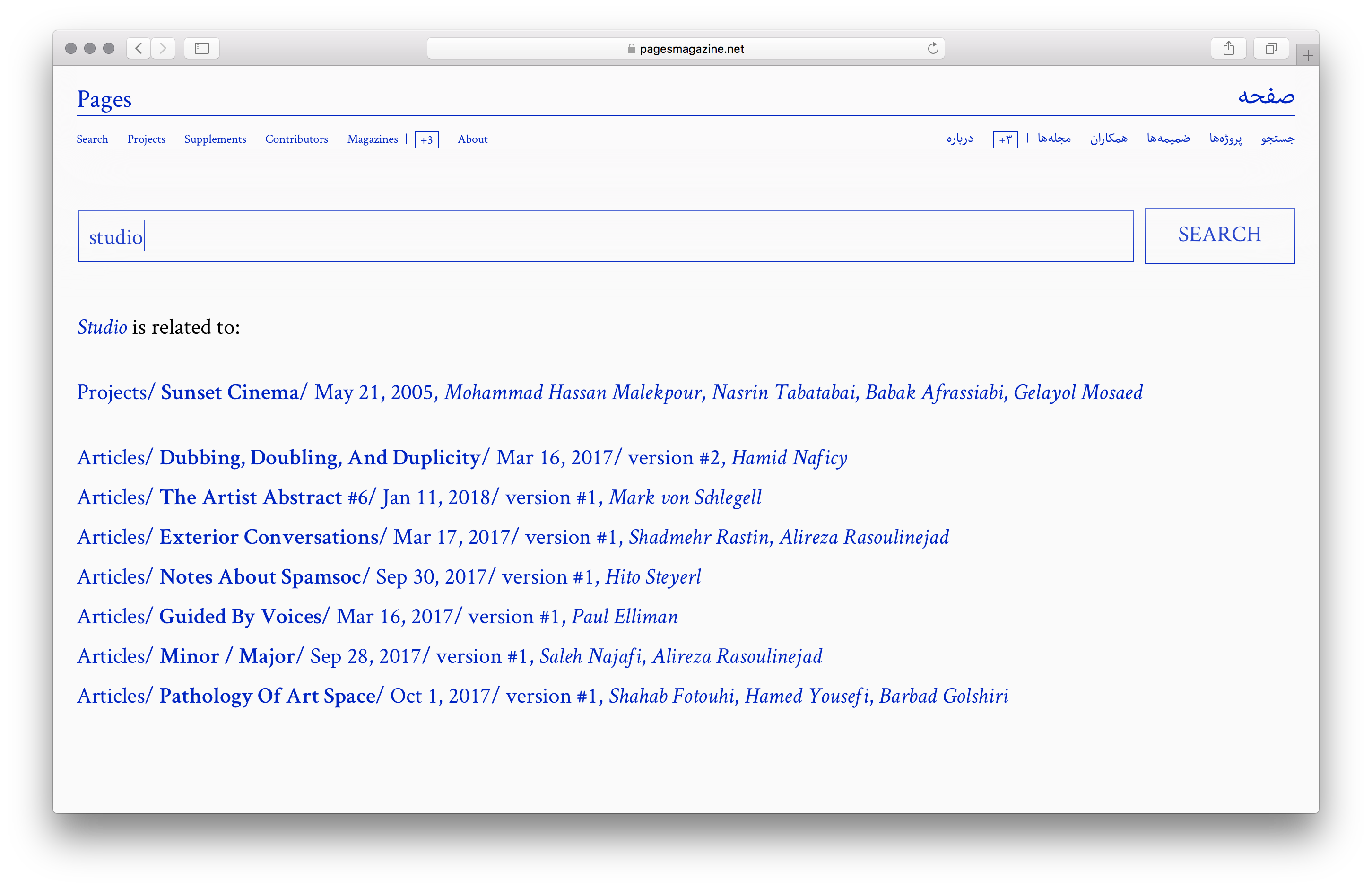This screenshot has height=889, width=1372.
Task: Show all tabs overview icon
Action: 1270,48
